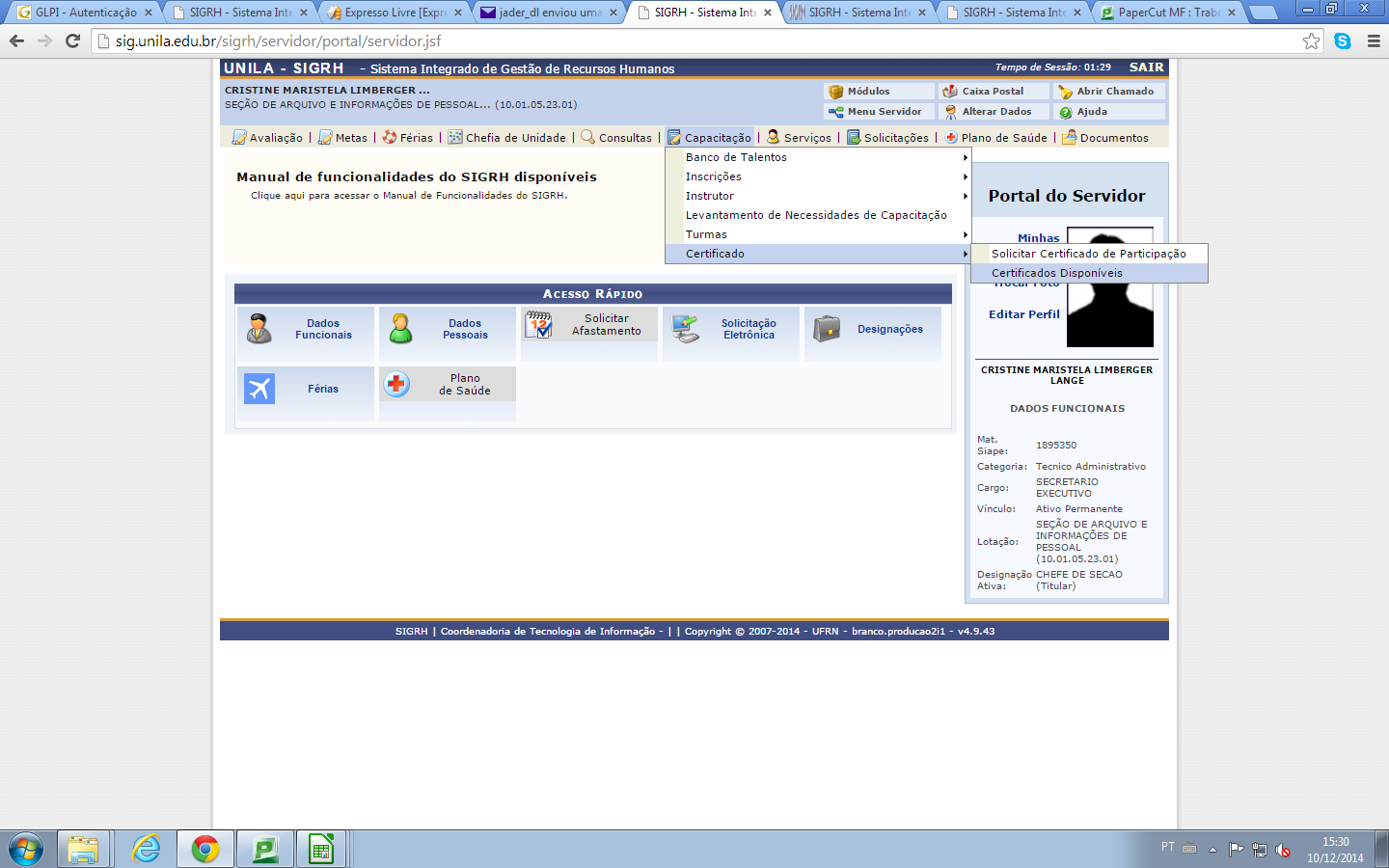Screen dimensions: 1389x868
Task: Open File Explorer from the taskbar
Action: (x=83, y=850)
